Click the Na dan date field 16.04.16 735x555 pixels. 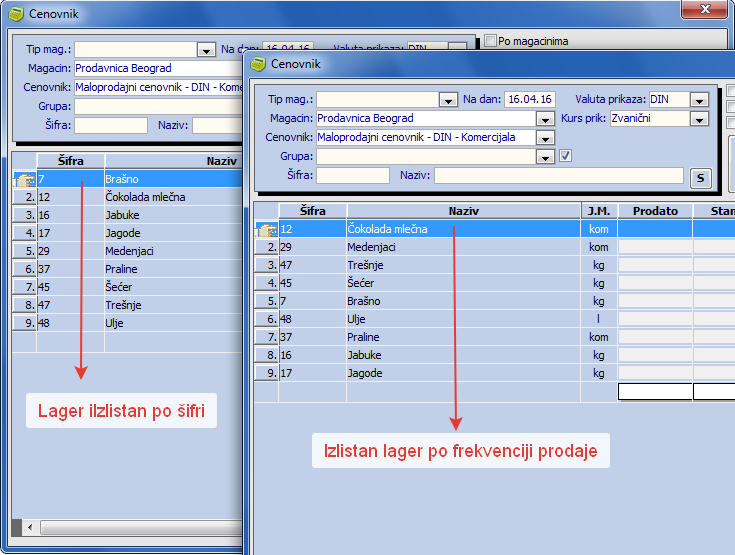pos(530,99)
